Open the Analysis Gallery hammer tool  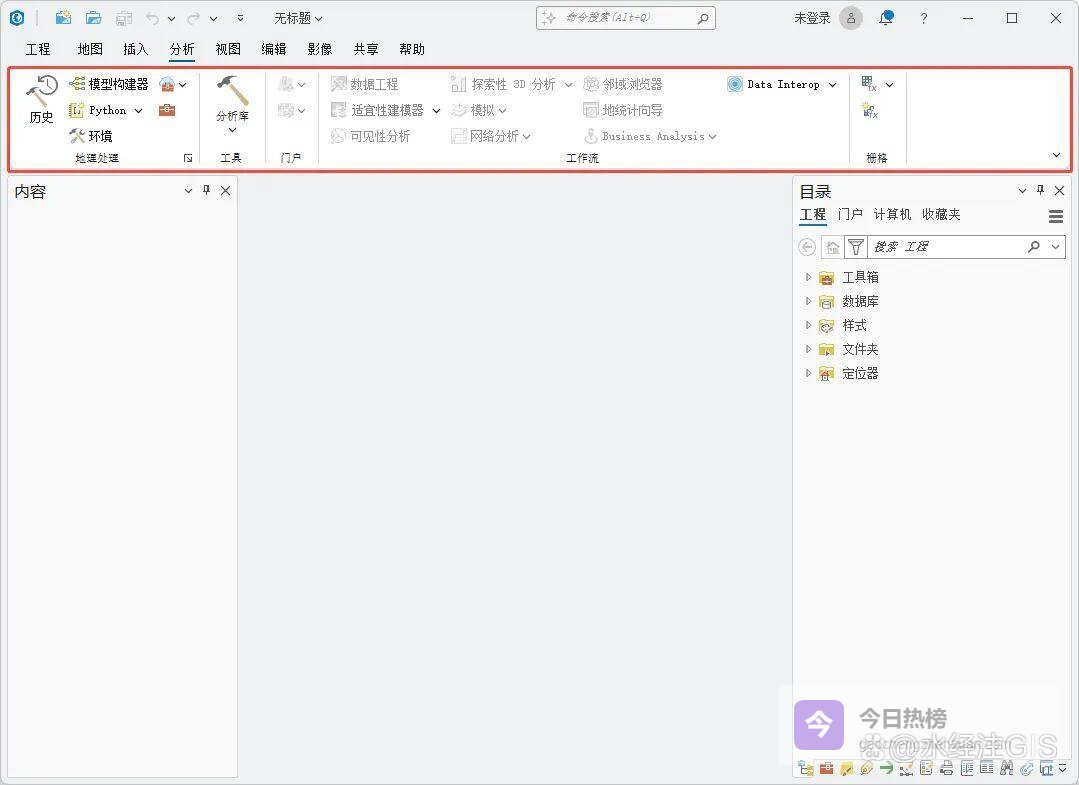point(232,99)
